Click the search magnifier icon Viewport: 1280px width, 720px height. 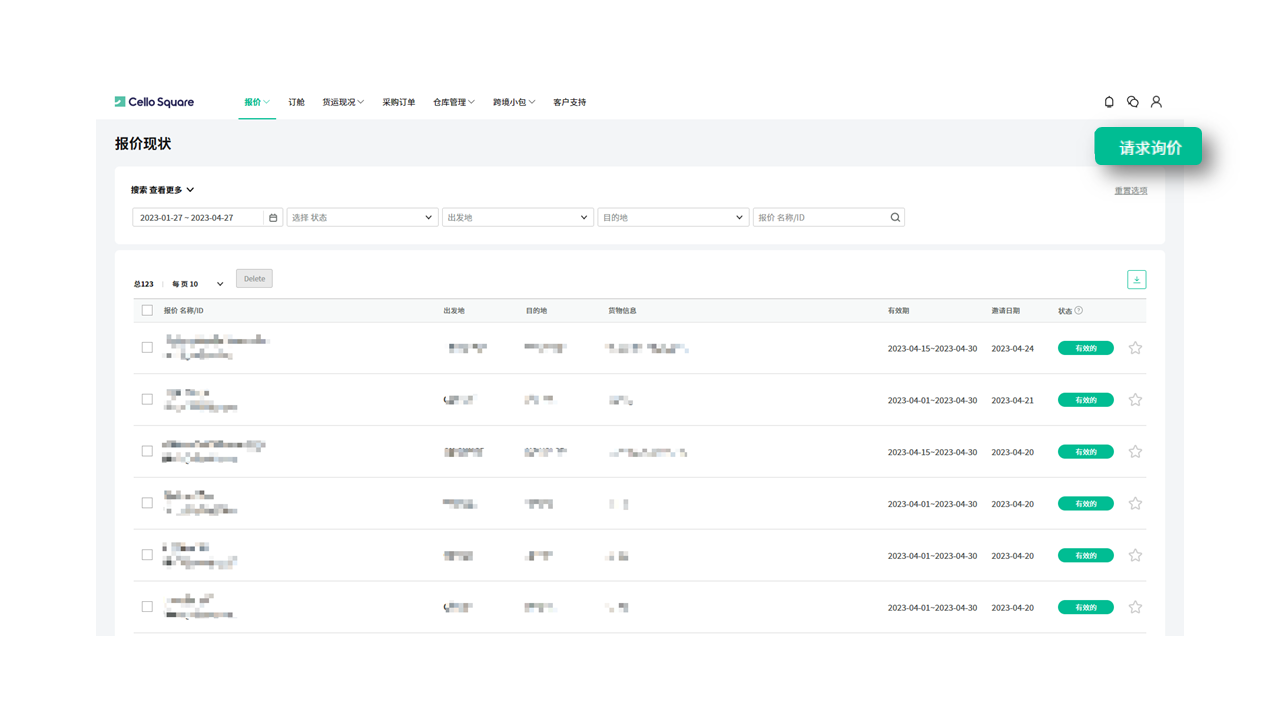(x=895, y=218)
